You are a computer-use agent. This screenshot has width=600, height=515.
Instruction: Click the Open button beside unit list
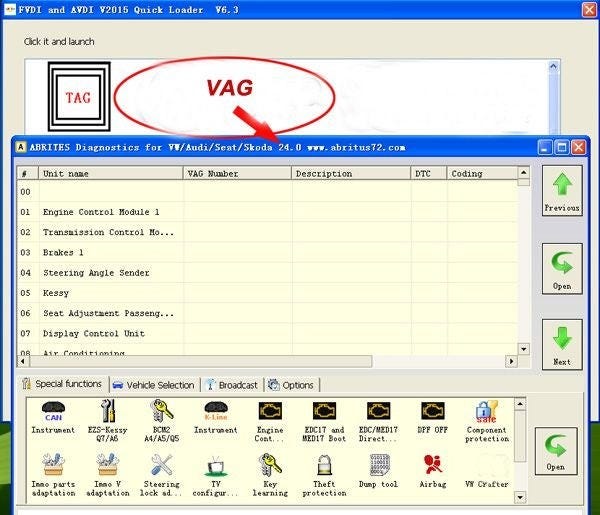[562, 269]
